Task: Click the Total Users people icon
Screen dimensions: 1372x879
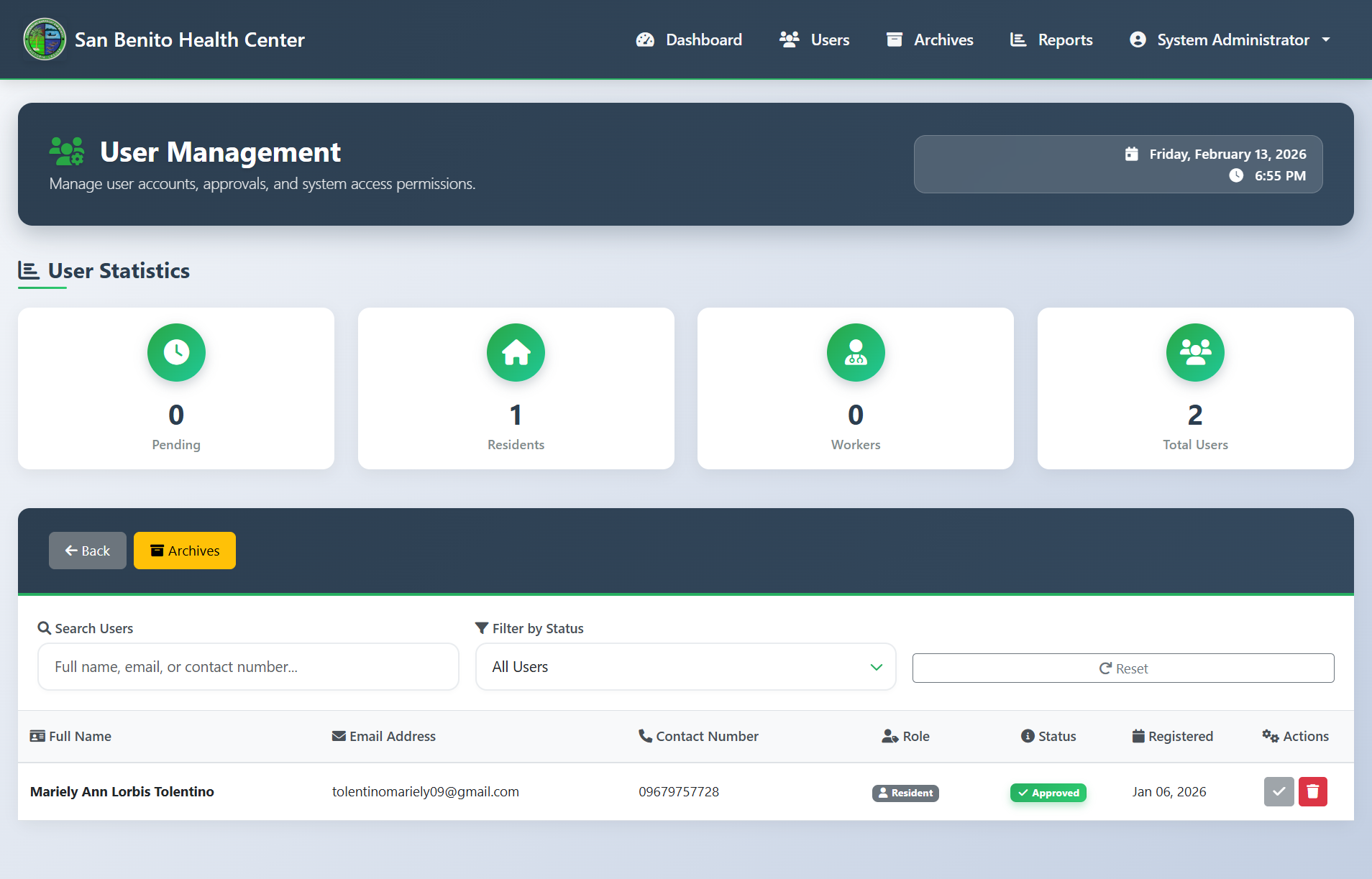Action: tap(1194, 352)
